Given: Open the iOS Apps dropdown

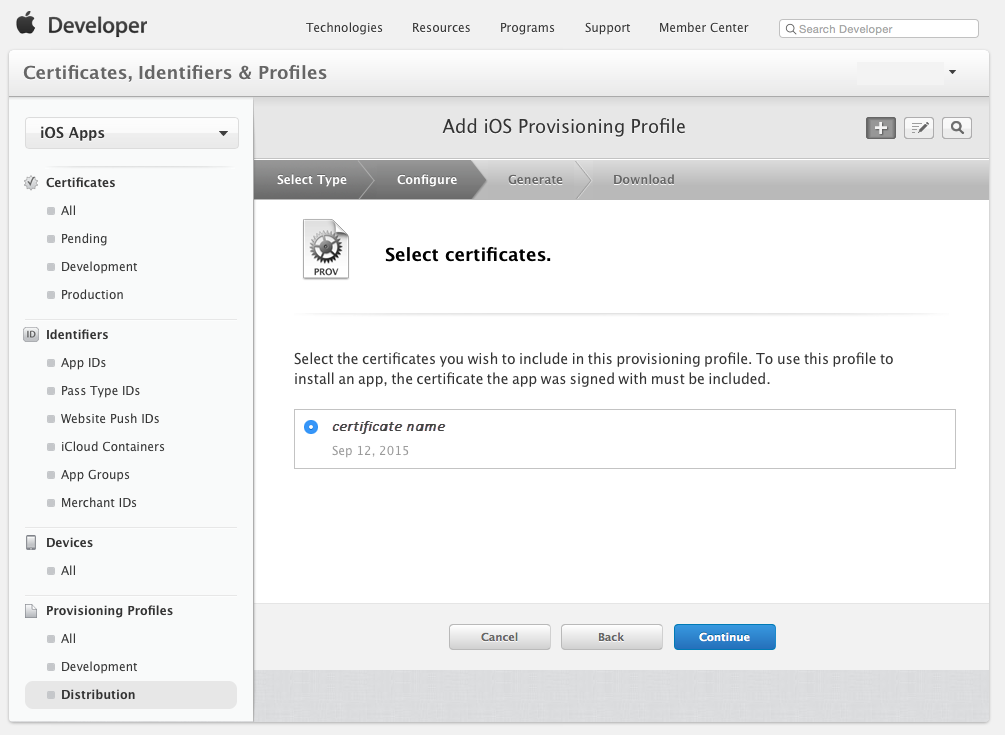Looking at the screenshot, I should (131, 132).
